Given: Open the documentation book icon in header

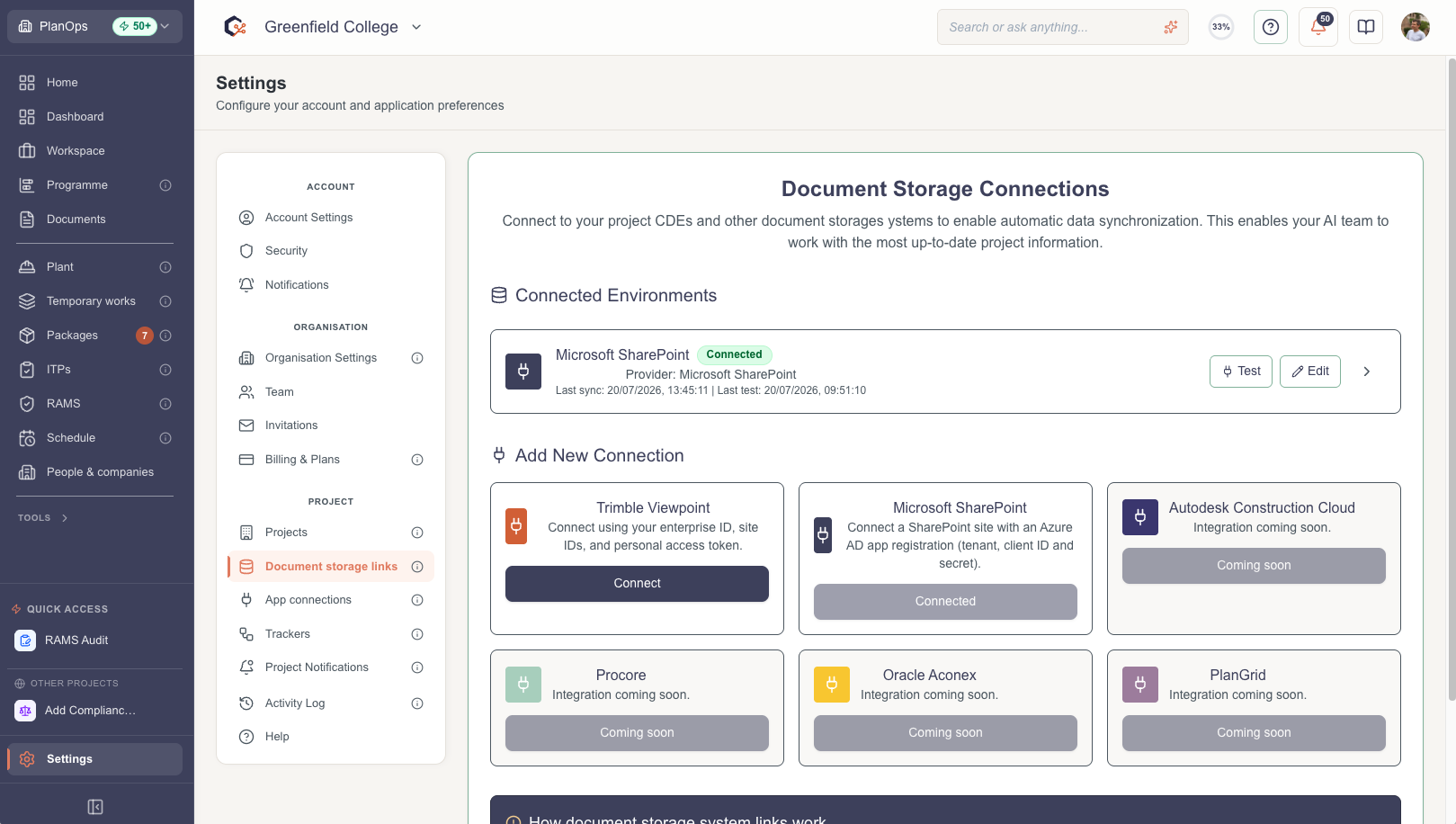Looking at the screenshot, I should click(x=1366, y=27).
